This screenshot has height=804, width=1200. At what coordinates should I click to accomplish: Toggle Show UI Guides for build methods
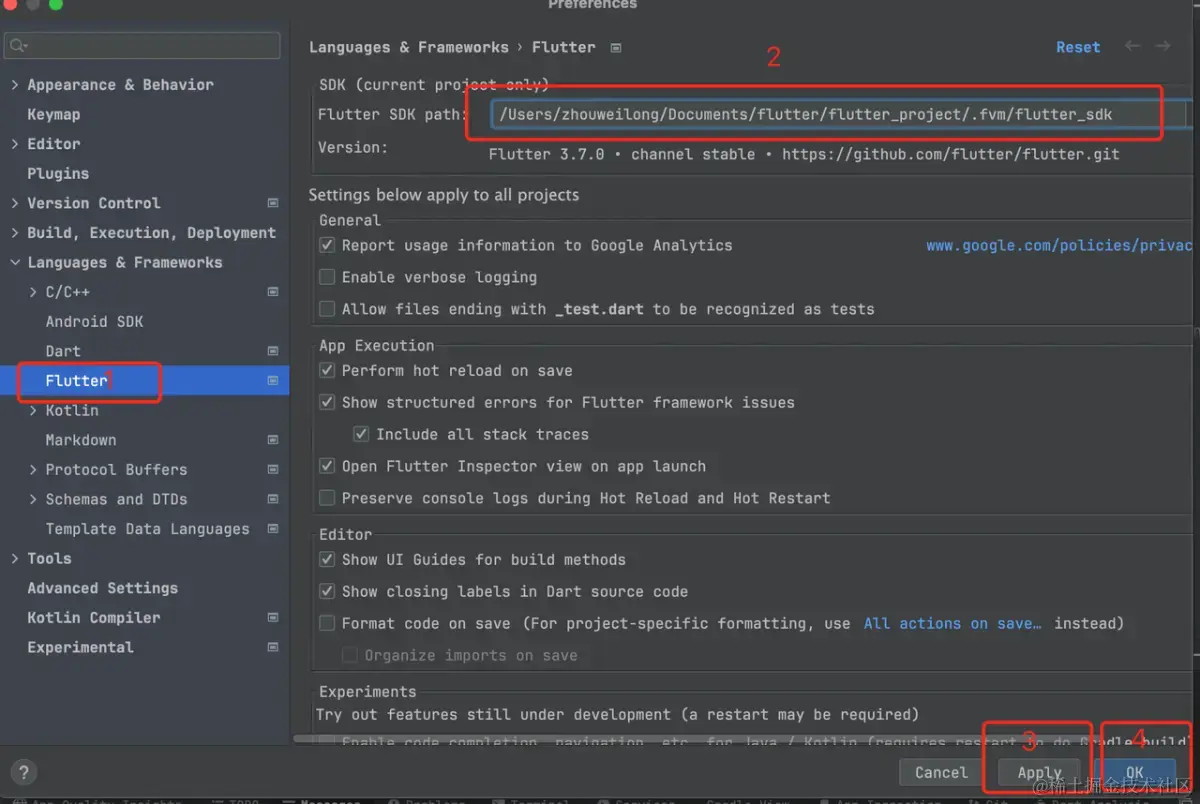click(x=327, y=559)
